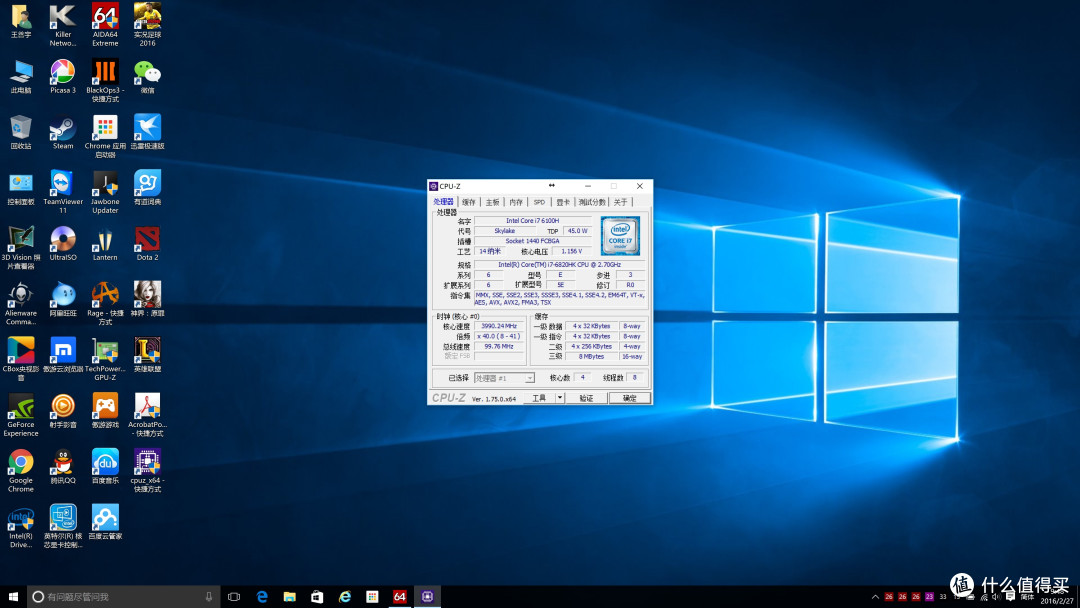The image size is (1080, 608).
Task: Select the UltraISO desktop icon
Action: click(x=63, y=244)
